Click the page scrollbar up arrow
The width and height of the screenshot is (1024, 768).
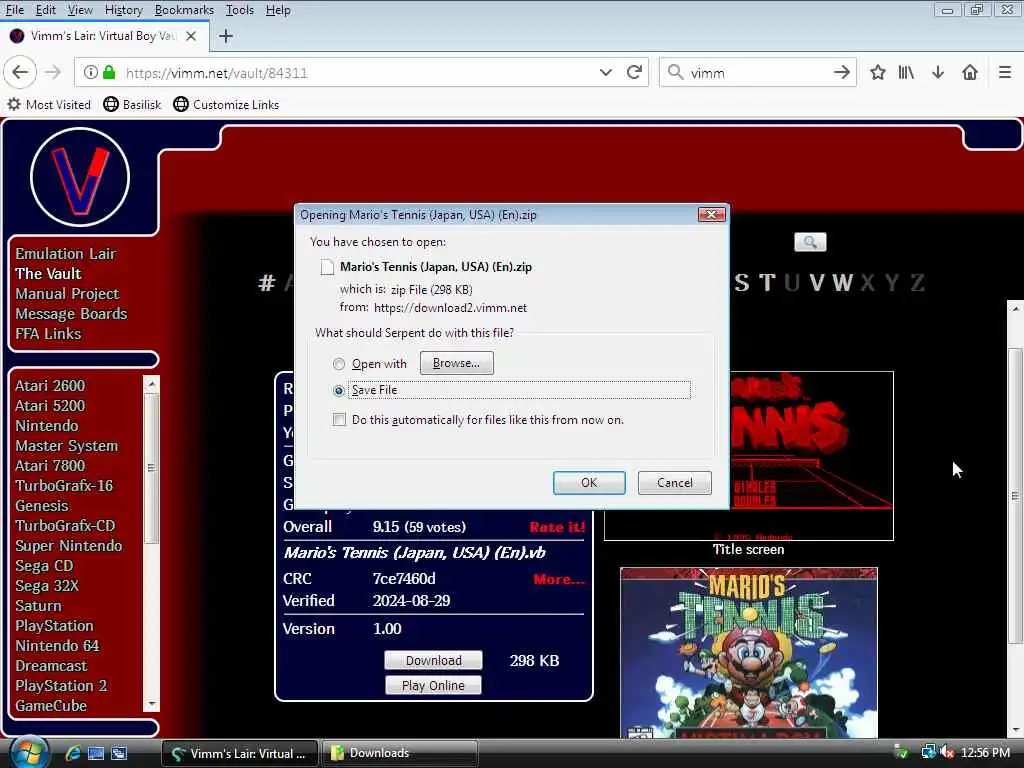[x=1015, y=308]
